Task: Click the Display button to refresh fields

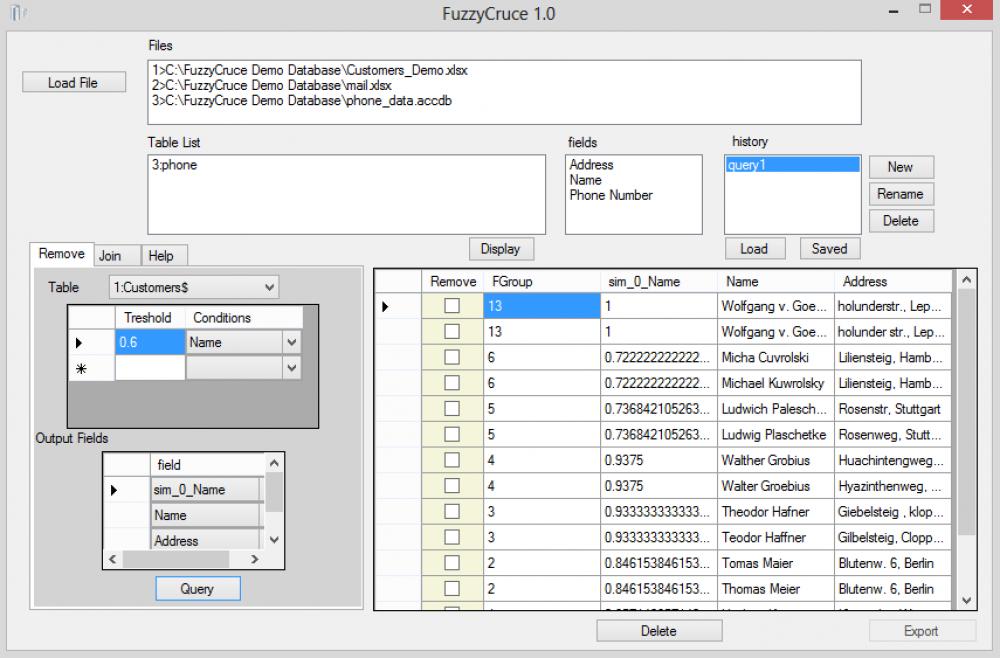Action: tap(501, 248)
